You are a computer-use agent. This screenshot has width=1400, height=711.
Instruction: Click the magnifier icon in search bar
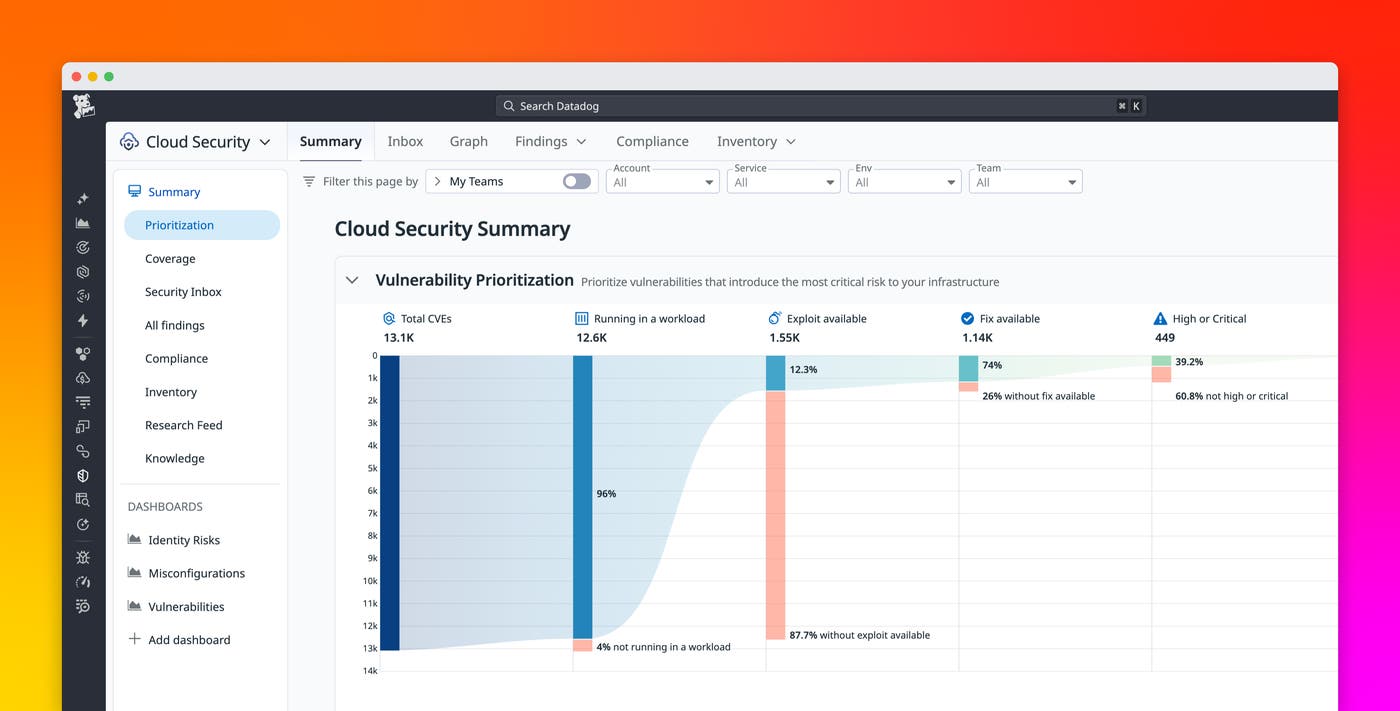coord(509,106)
